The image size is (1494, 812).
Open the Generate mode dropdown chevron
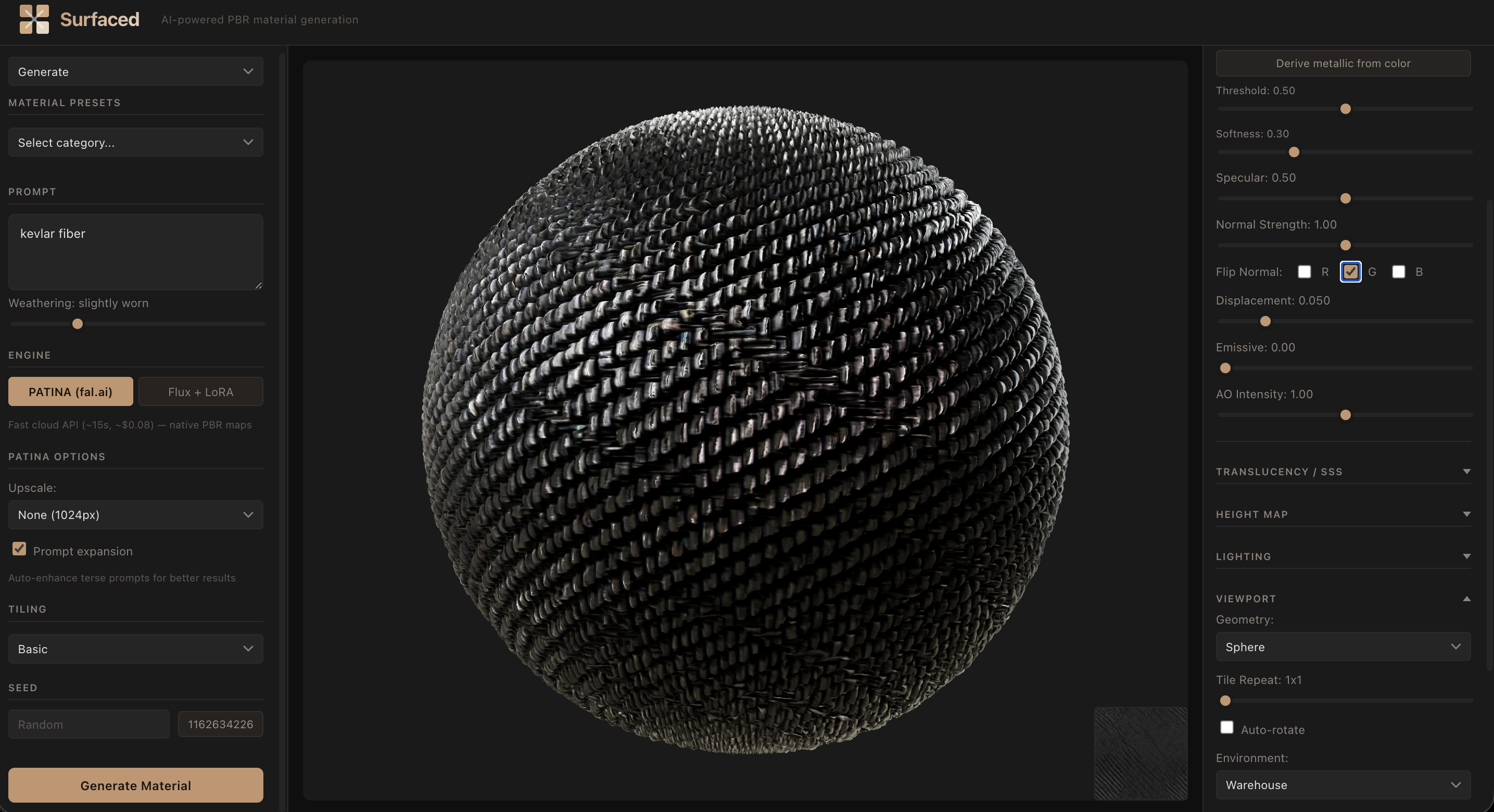coord(248,71)
